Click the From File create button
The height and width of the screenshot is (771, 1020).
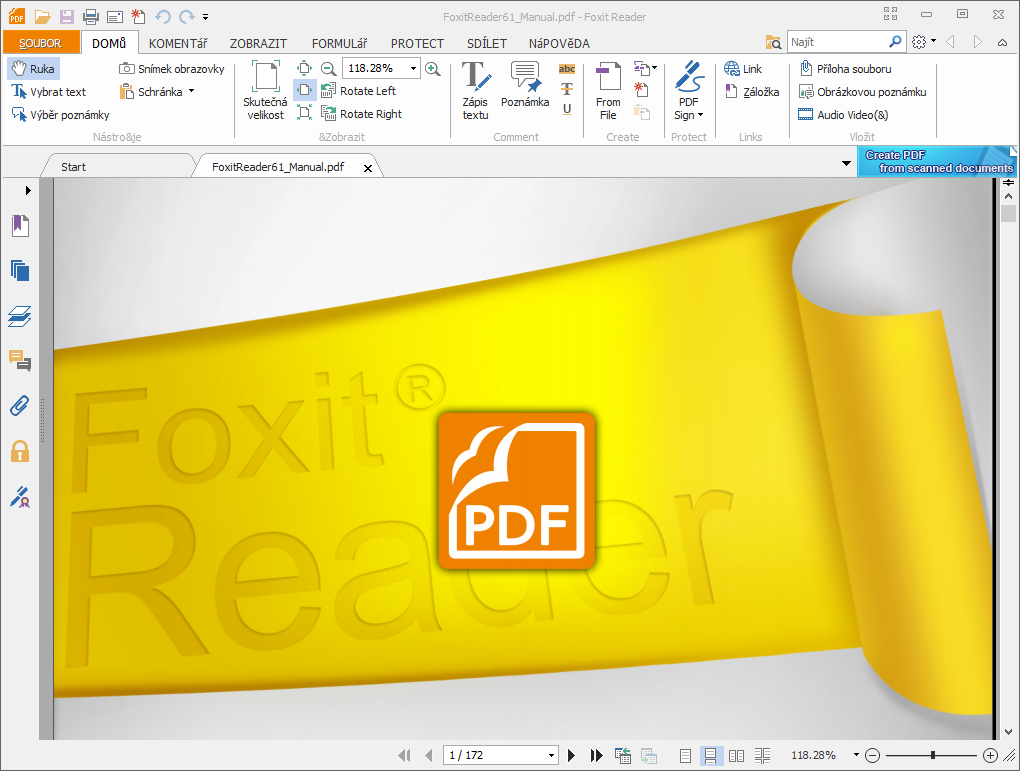(x=608, y=91)
